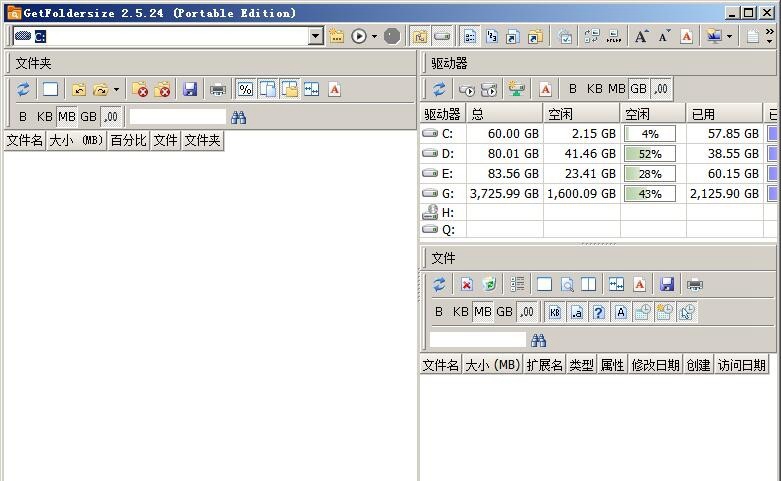The image size is (781, 481).
Task: Click the 43% free space bar for G:
Action: tap(650, 194)
